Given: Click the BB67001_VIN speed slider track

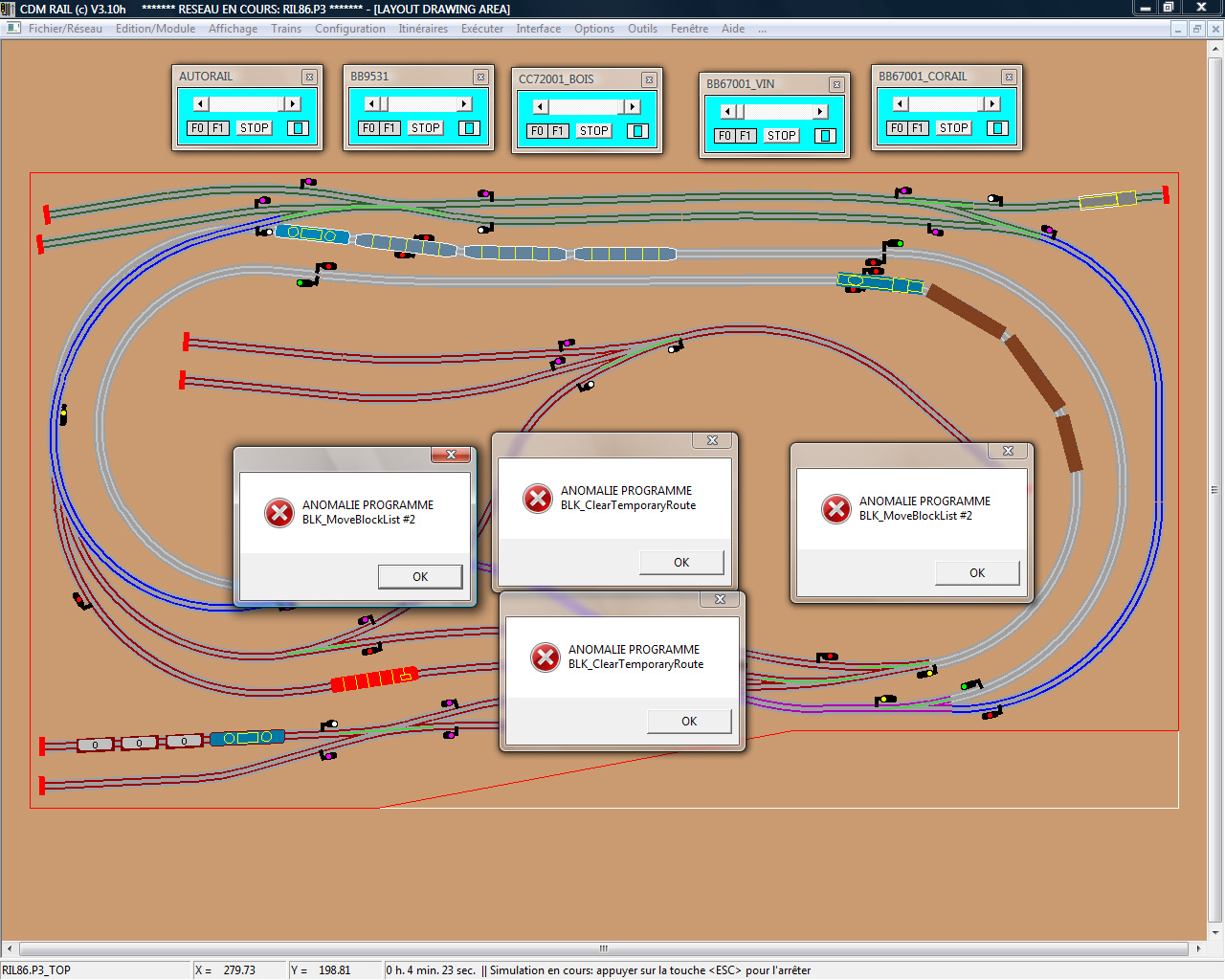Looking at the screenshot, I should tap(773, 112).
